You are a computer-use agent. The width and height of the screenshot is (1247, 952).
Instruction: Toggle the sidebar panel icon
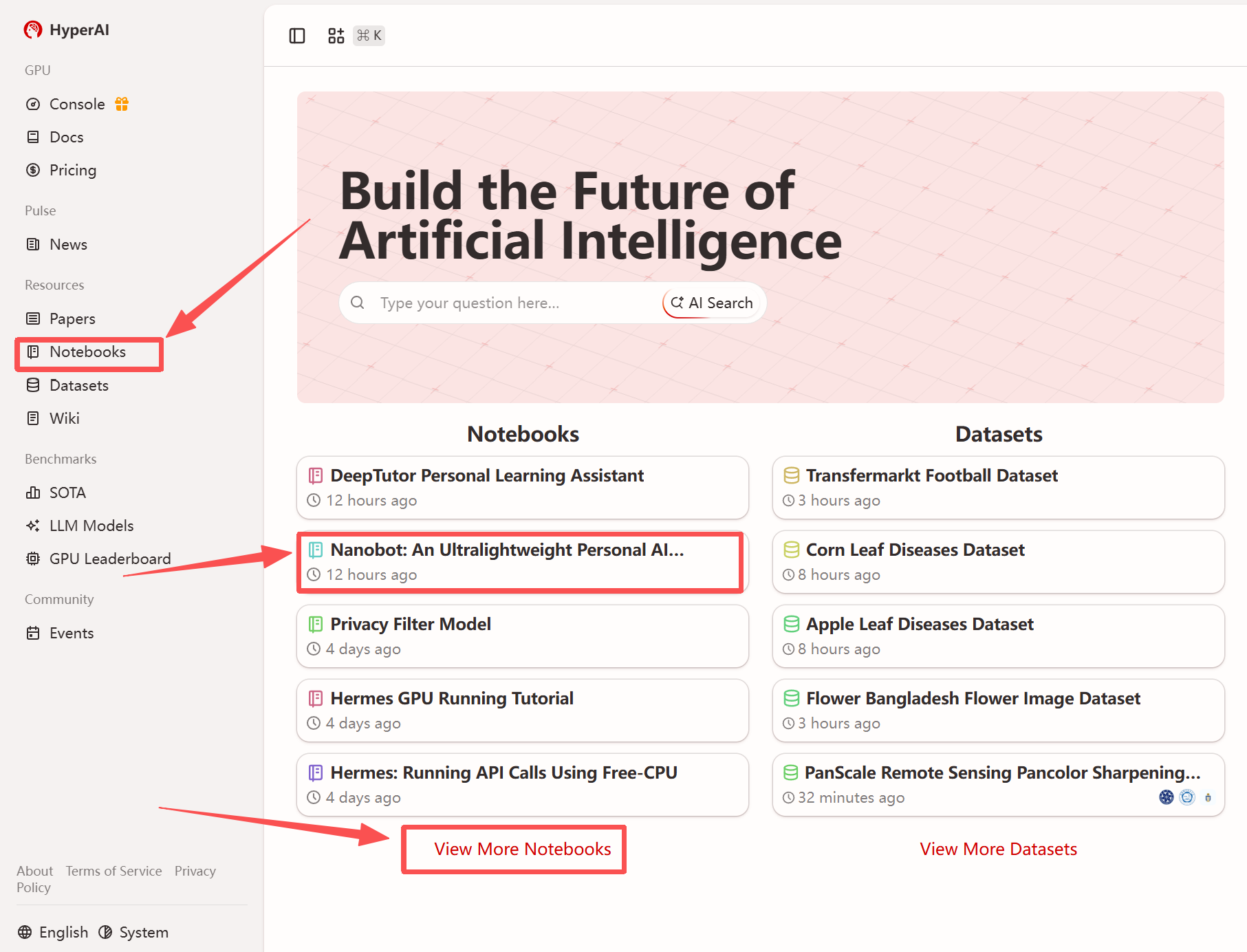tap(297, 36)
